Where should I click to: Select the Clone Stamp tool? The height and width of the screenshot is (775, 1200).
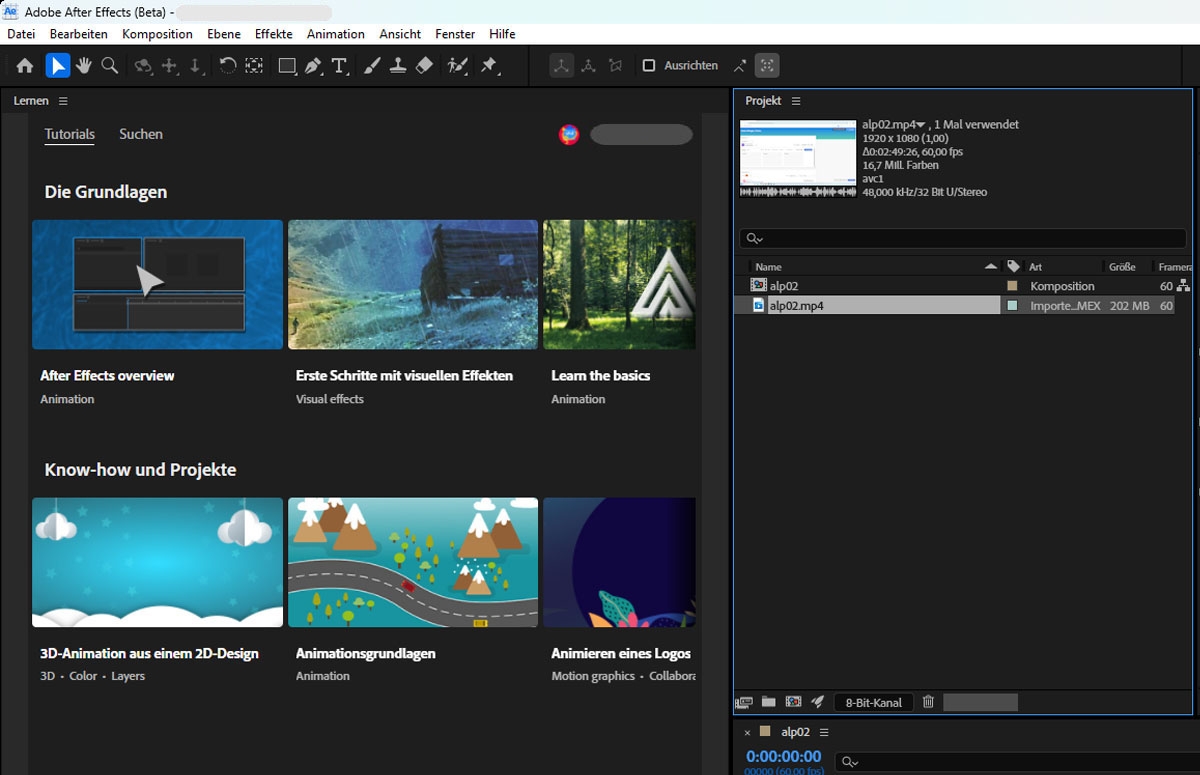398,66
